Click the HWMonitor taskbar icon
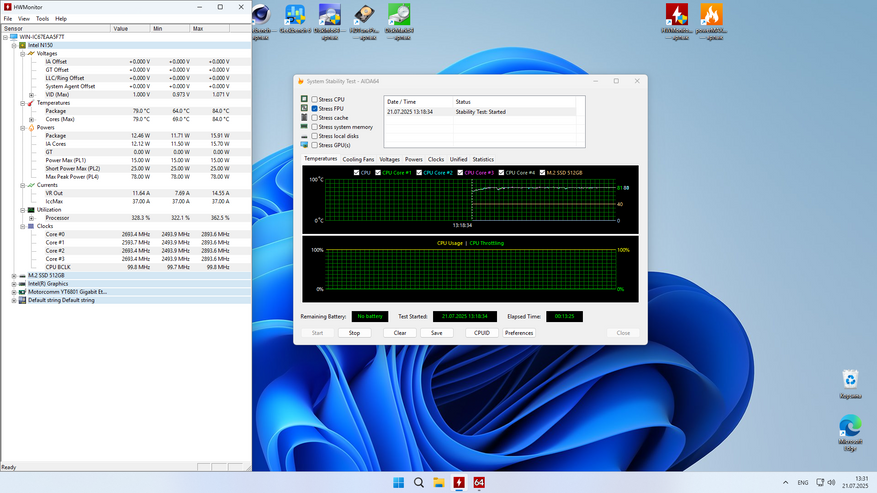877x493 pixels. pyautogui.click(x=458, y=482)
